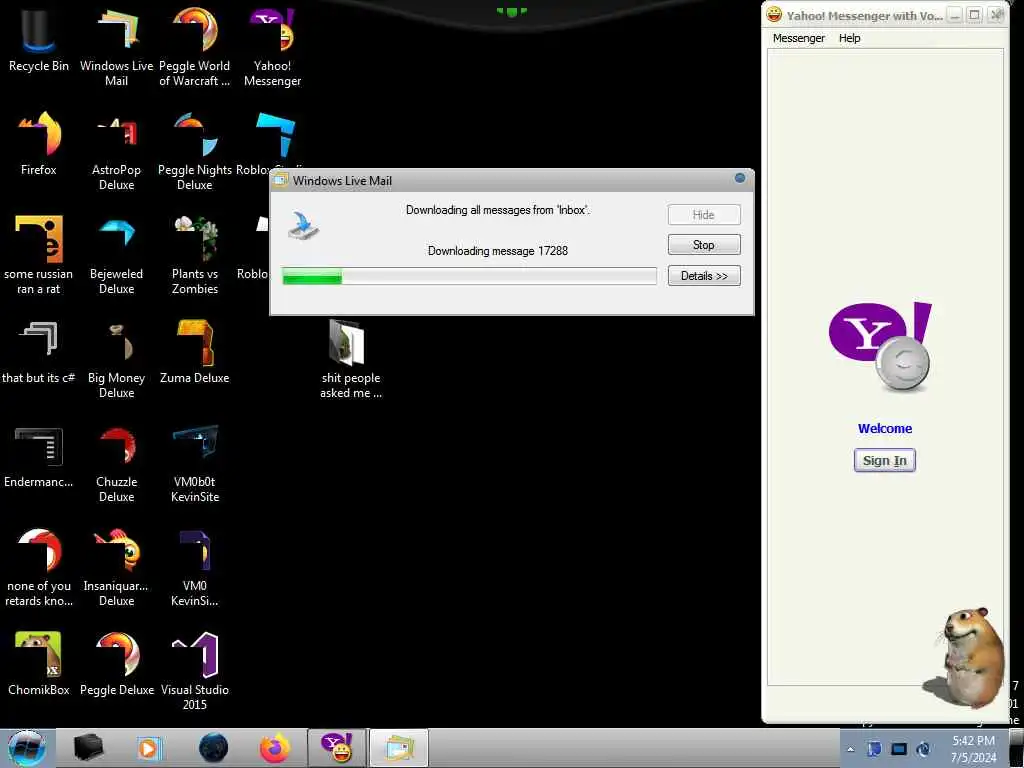Select Peggle Deluxe desktop icon
The width and height of the screenshot is (1024, 768).
[x=116, y=664]
